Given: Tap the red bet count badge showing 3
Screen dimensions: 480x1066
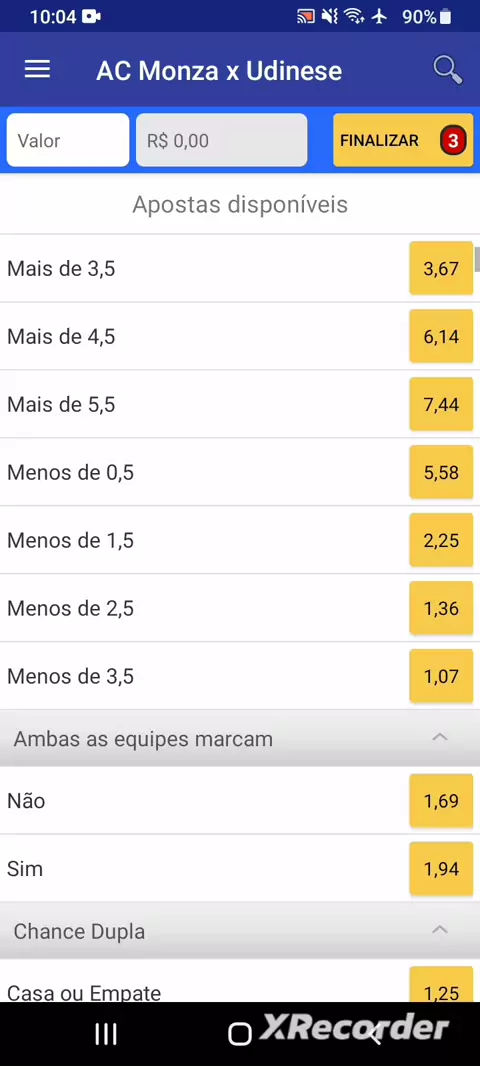Looking at the screenshot, I should coord(453,141).
